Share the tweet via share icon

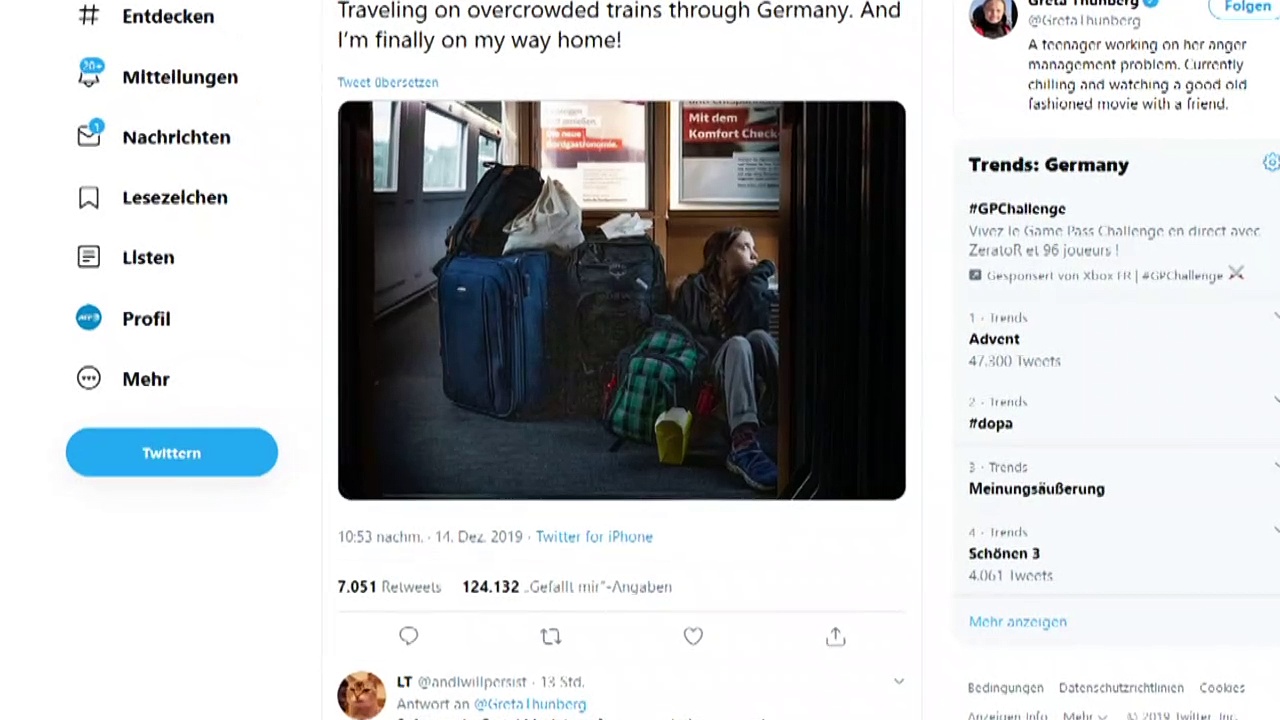[x=836, y=636]
